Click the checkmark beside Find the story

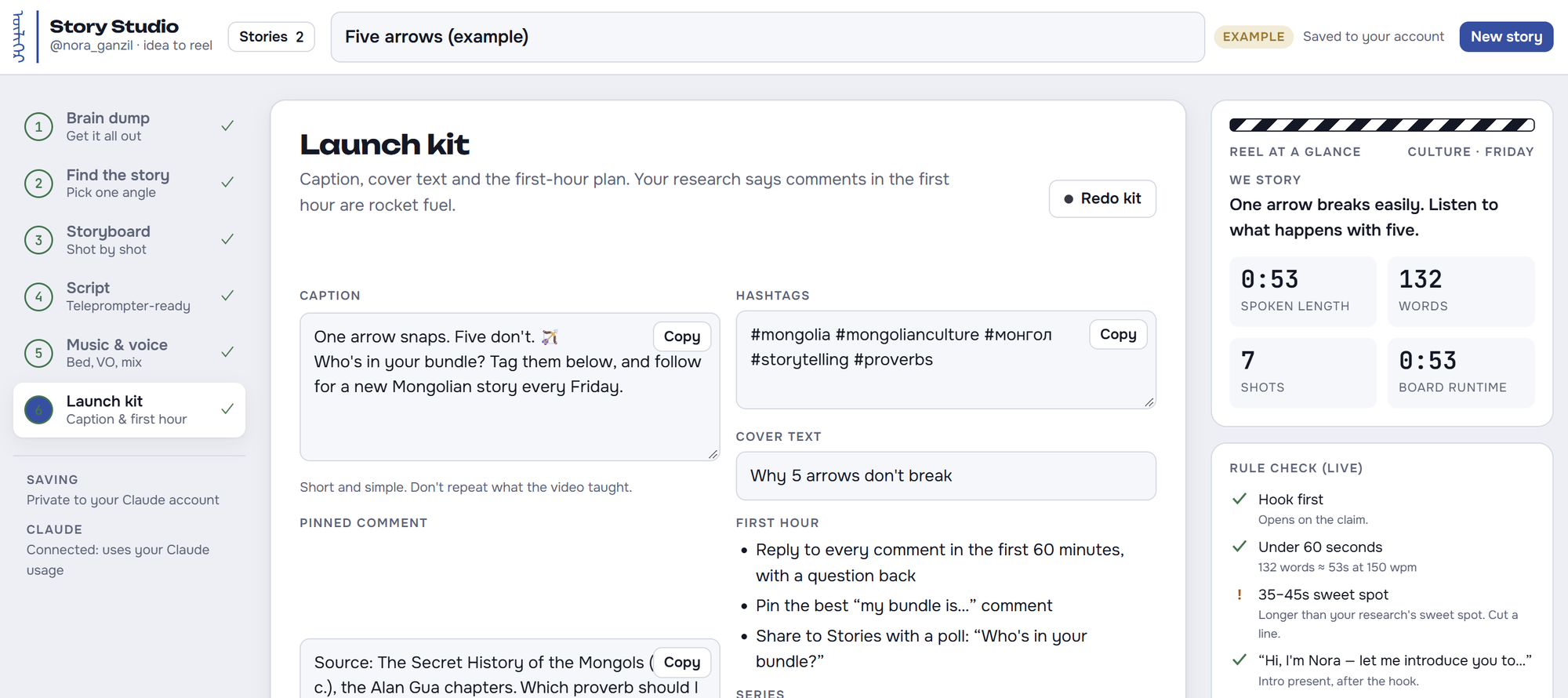pyautogui.click(x=227, y=182)
